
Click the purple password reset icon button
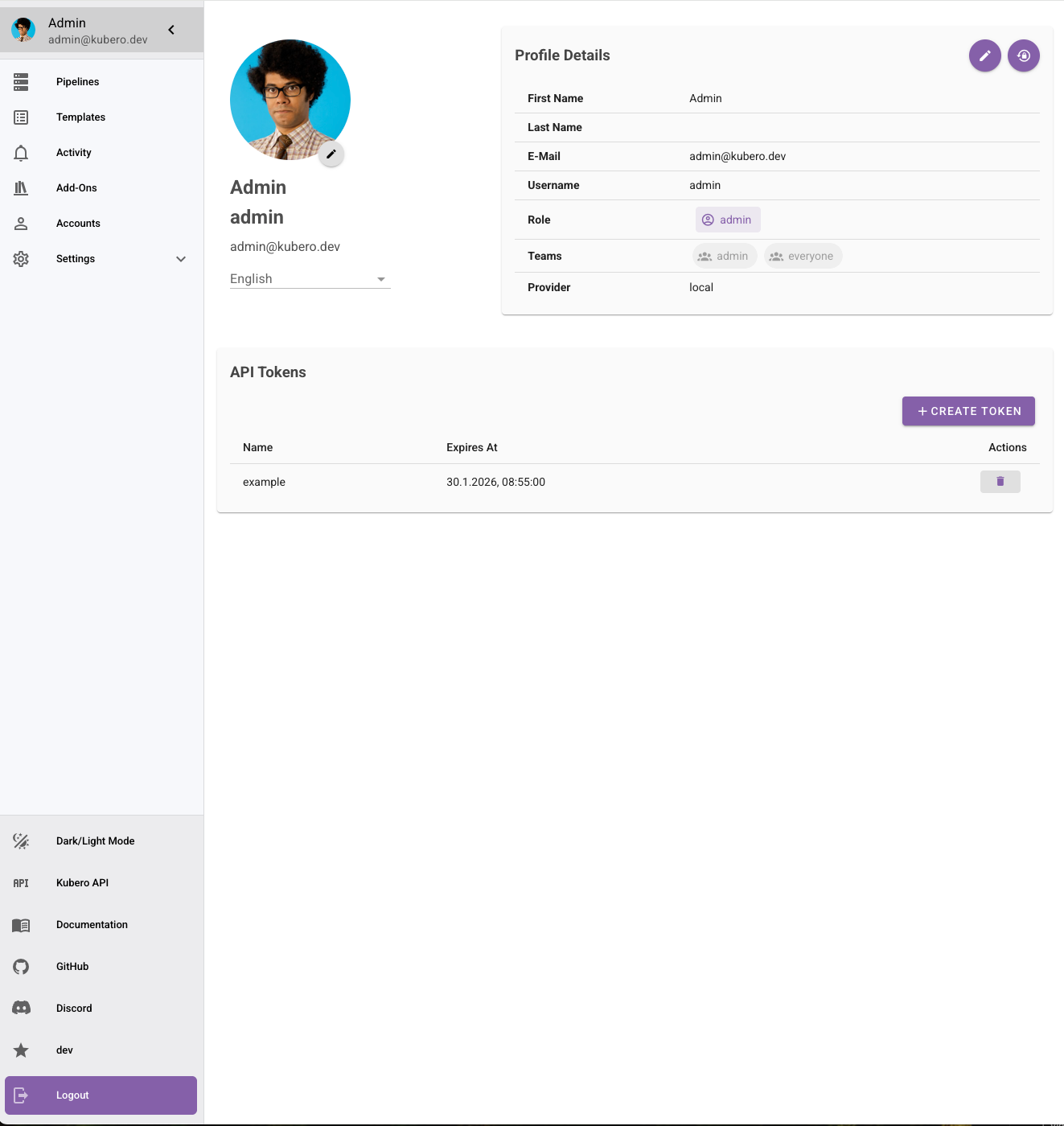(1023, 55)
